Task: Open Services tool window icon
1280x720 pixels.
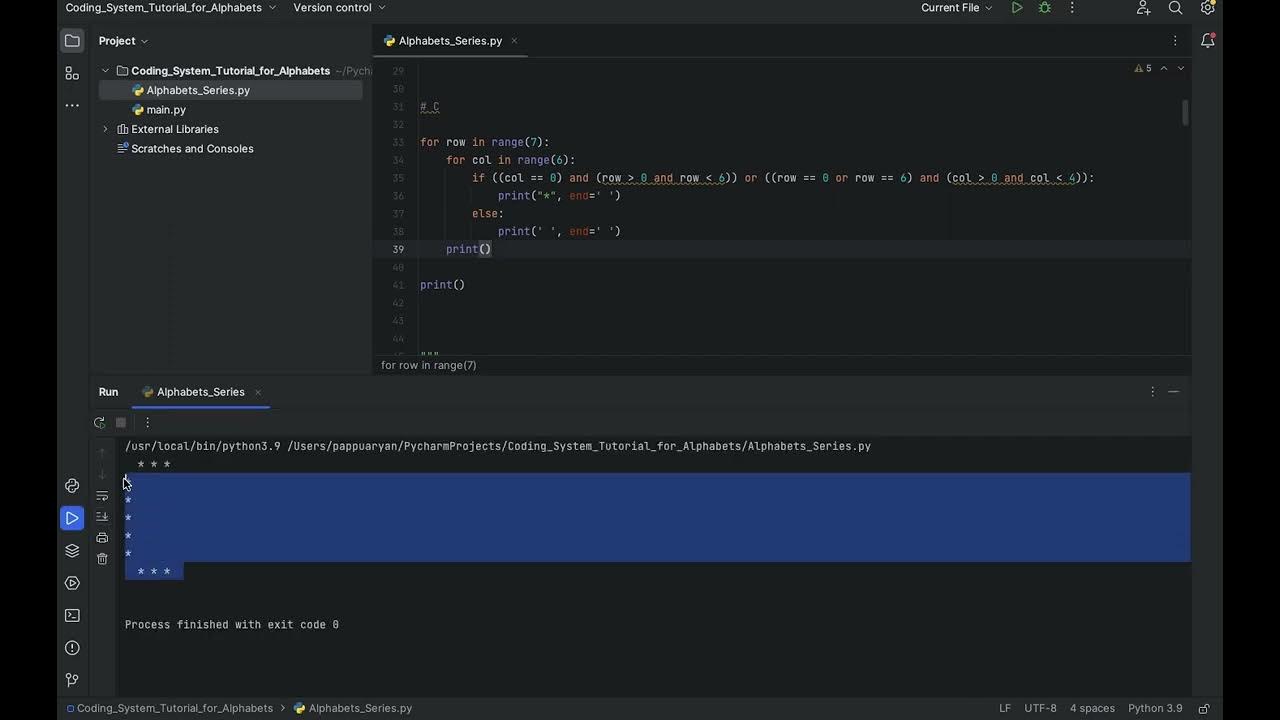Action: point(72,583)
